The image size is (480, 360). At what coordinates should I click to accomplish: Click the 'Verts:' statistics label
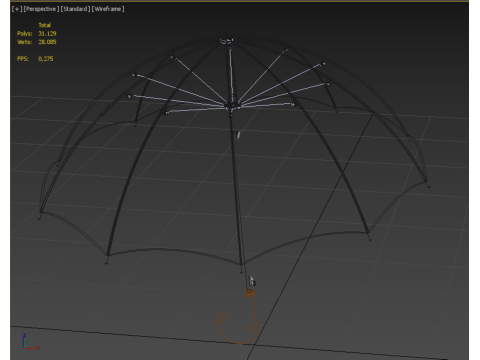pyautogui.click(x=25, y=42)
